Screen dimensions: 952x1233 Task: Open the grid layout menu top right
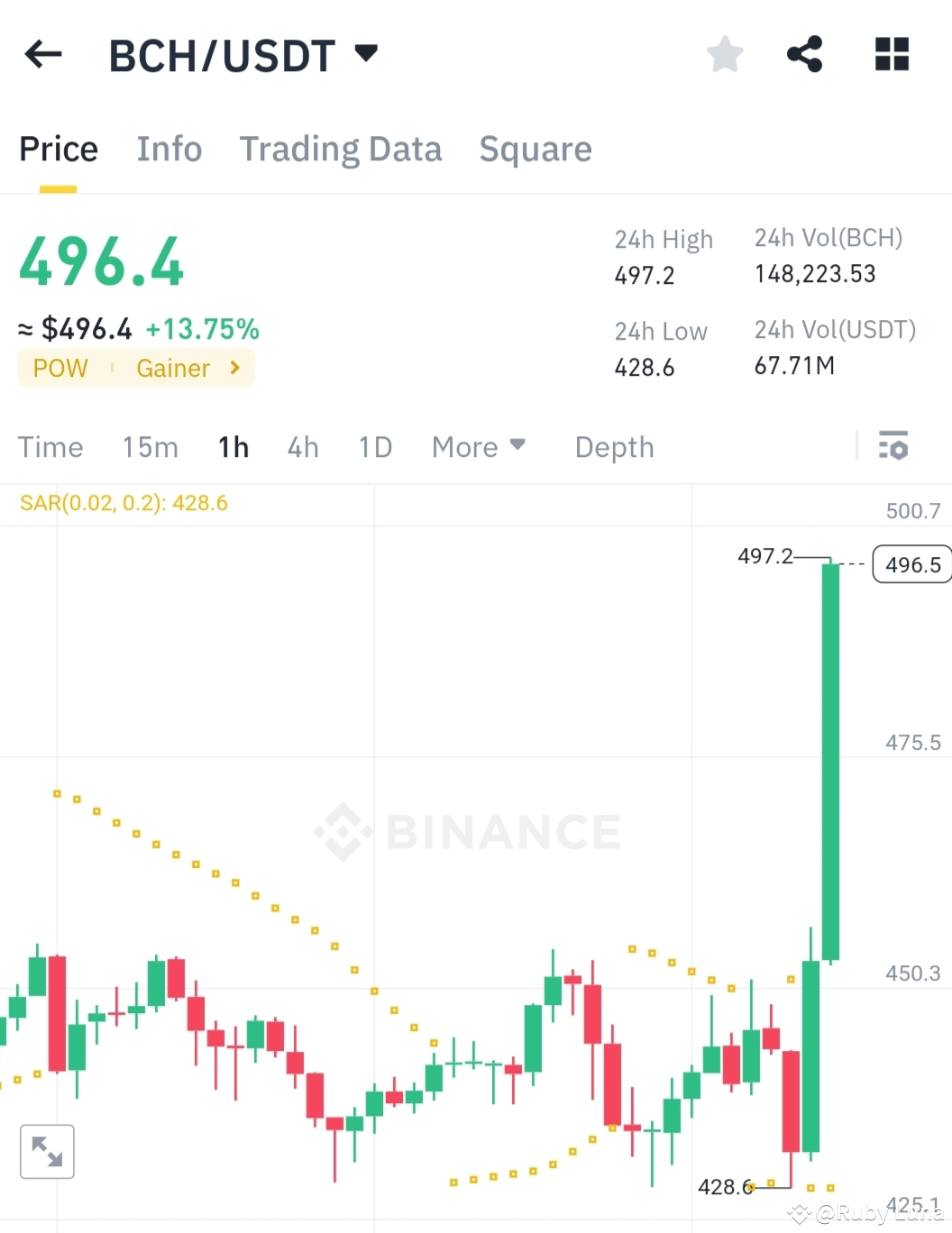(x=891, y=54)
